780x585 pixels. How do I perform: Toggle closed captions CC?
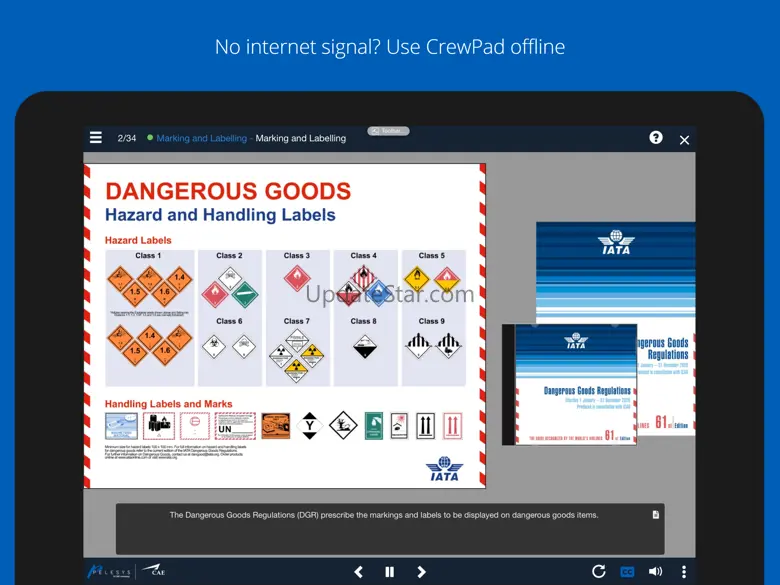pyautogui.click(x=627, y=572)
